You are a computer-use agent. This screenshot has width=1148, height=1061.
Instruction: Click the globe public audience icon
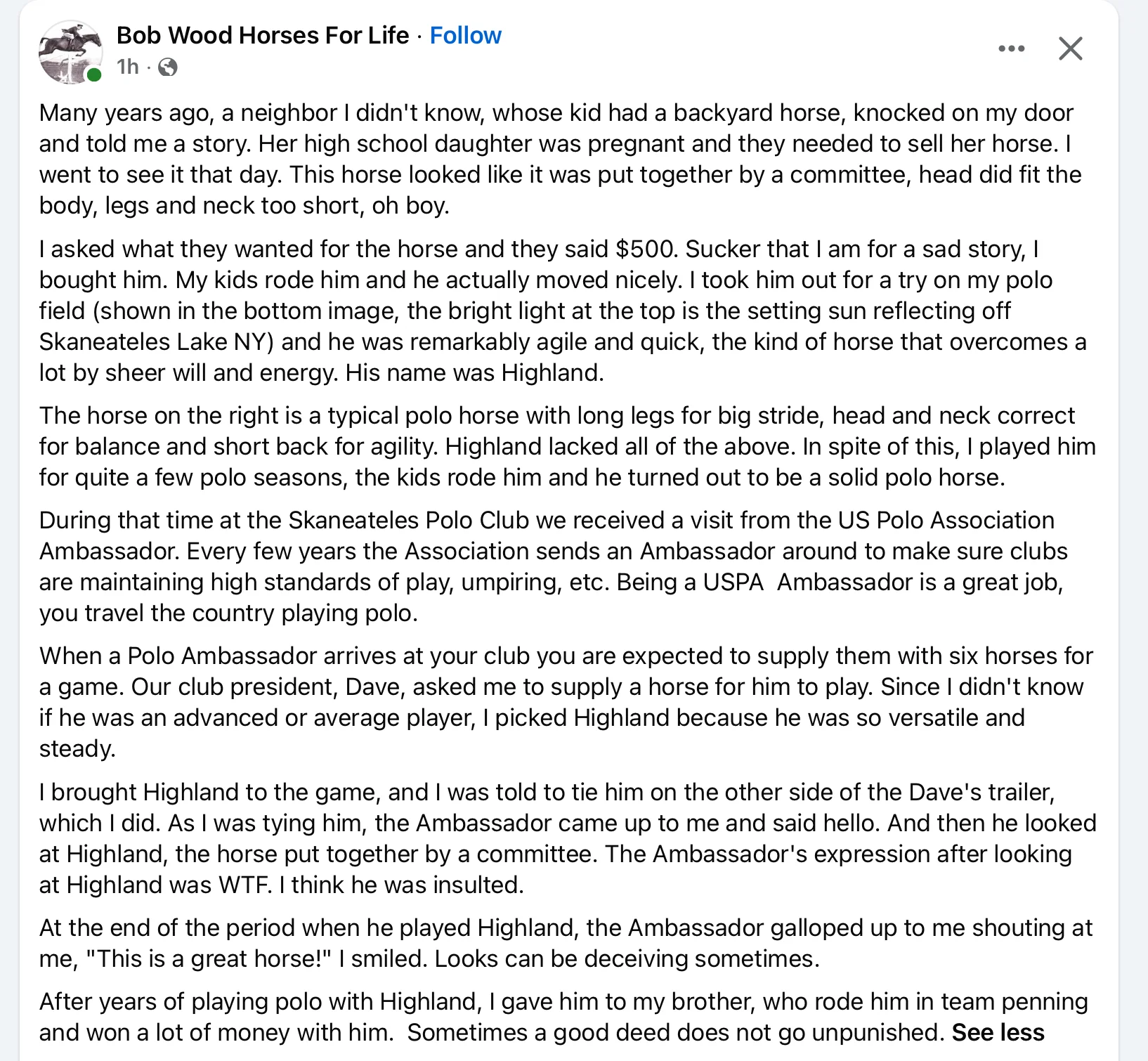point(167,67)
